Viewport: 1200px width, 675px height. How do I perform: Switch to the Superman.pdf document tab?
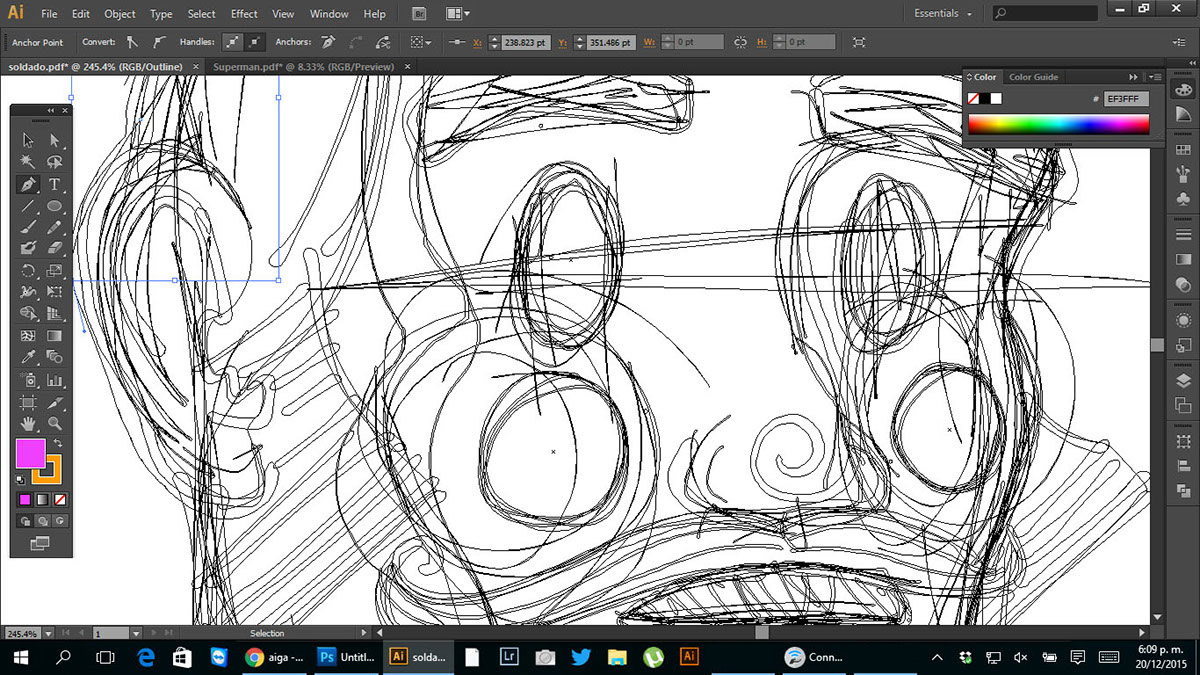coord(303,66)
